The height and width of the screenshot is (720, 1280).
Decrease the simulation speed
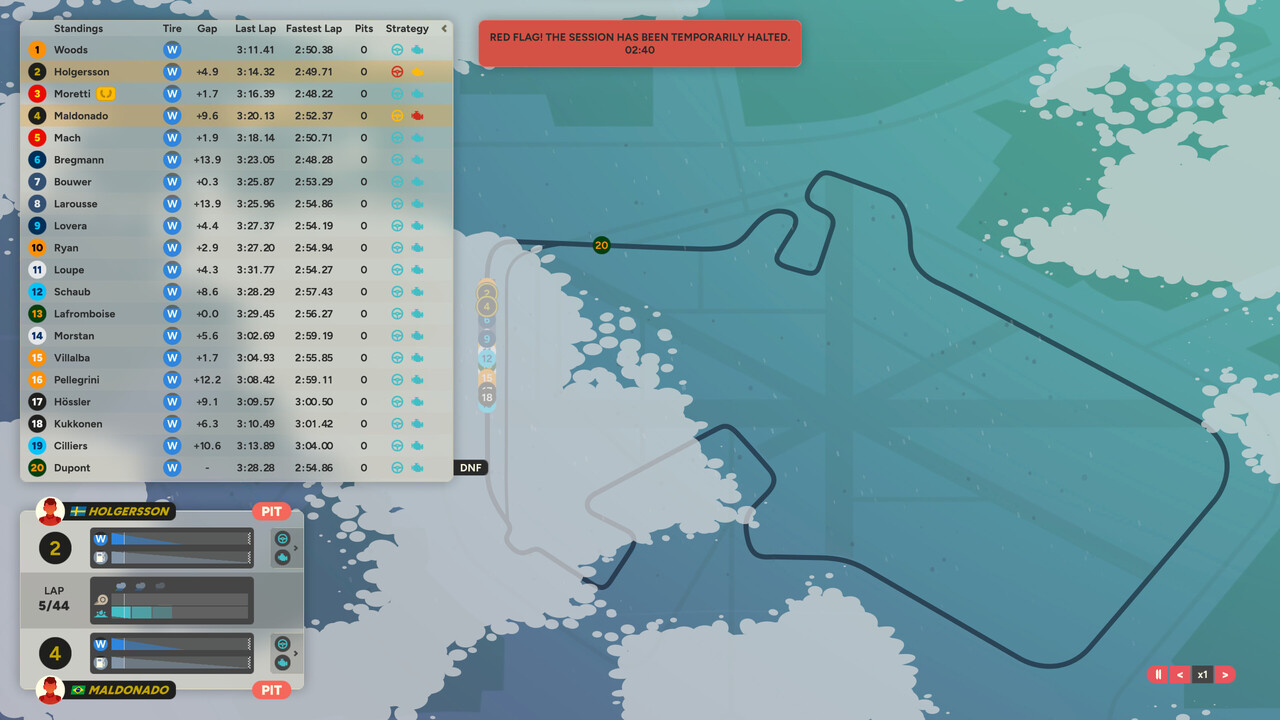1180,675
